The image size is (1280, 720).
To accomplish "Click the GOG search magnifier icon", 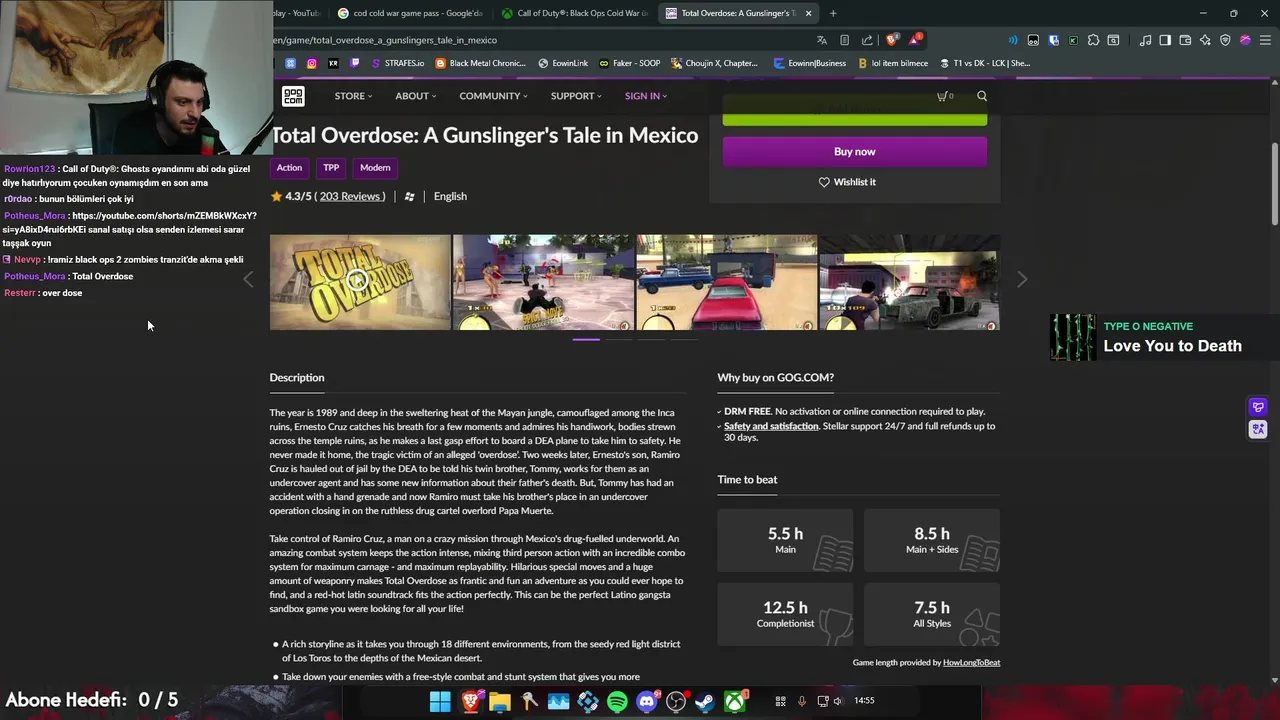I will point(982,96).
